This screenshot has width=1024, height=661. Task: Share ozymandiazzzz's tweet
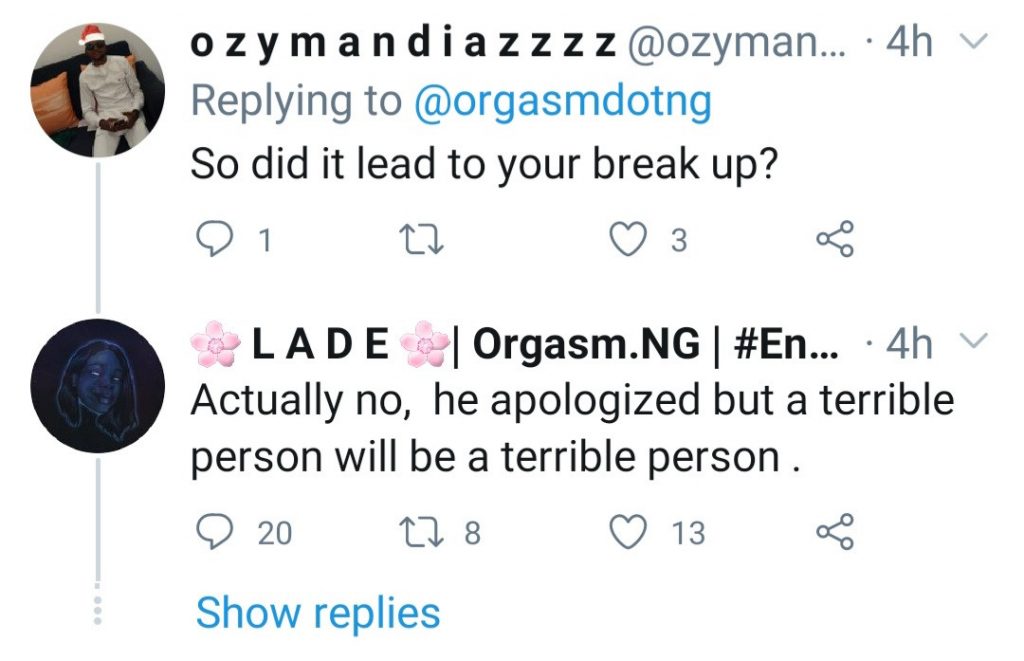[x=835, y=240]
